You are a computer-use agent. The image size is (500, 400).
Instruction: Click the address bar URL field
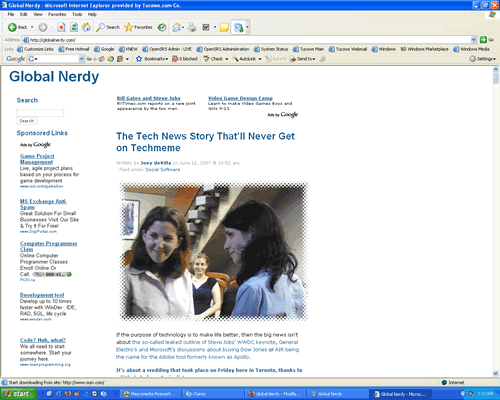tap(247, 40)
